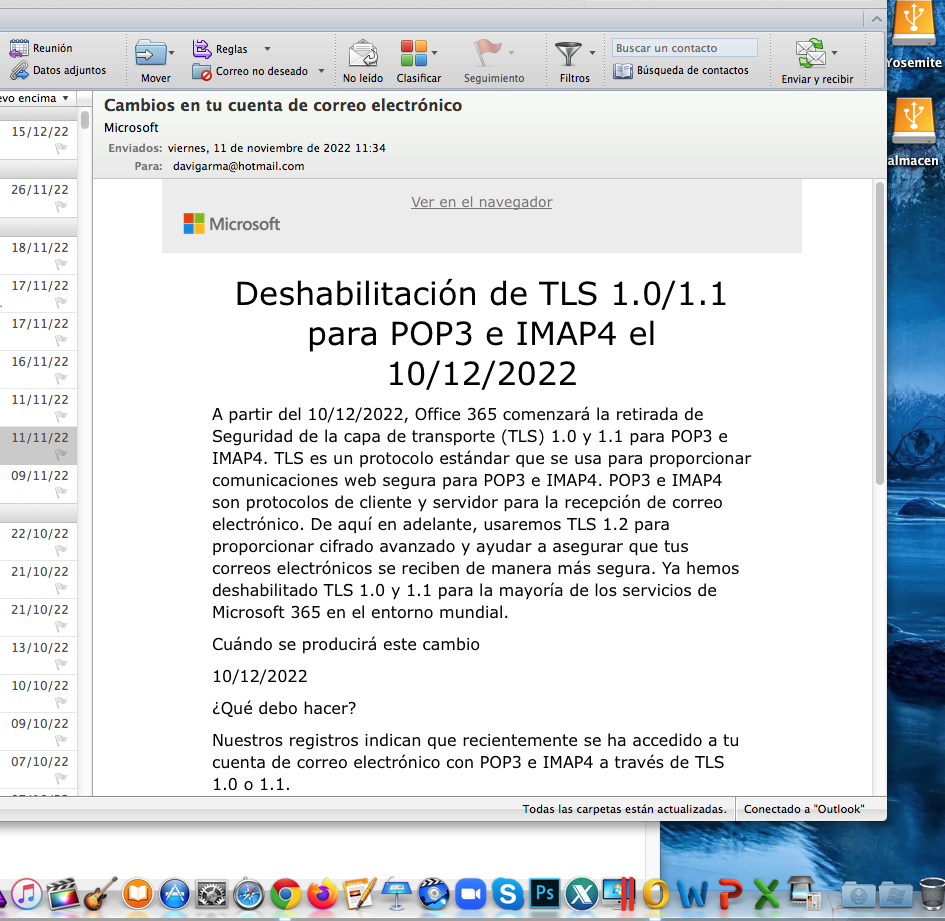Open PowerPoint from the dock
This screenshot has height=921, width=945.
click(730, 894)
